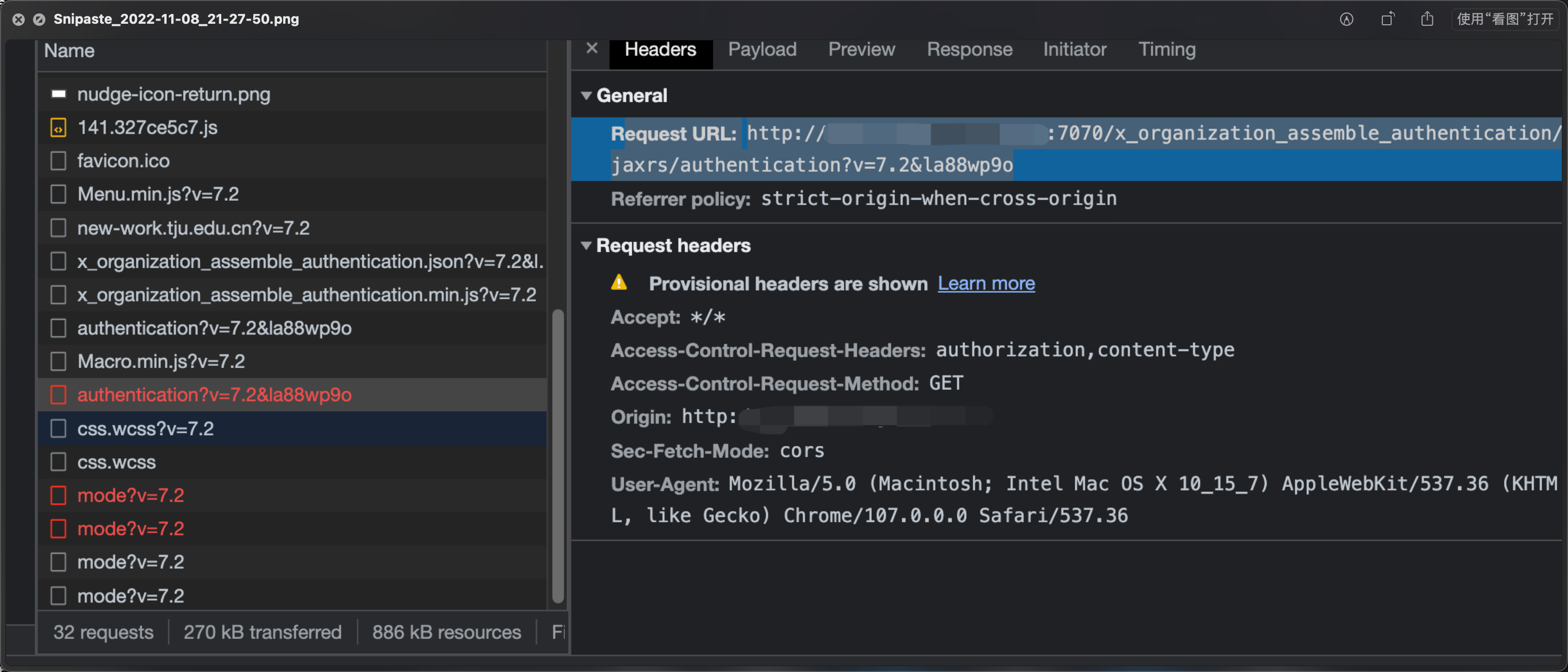The height and width of the screenshot is (672, 1568).
Task: Open the Timing tab
Action: click(1166, 50)
